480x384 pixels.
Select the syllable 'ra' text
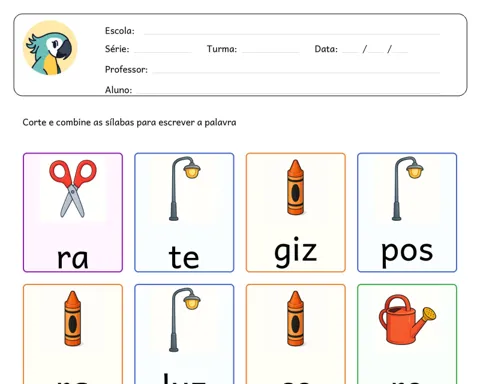pos(73,258)
